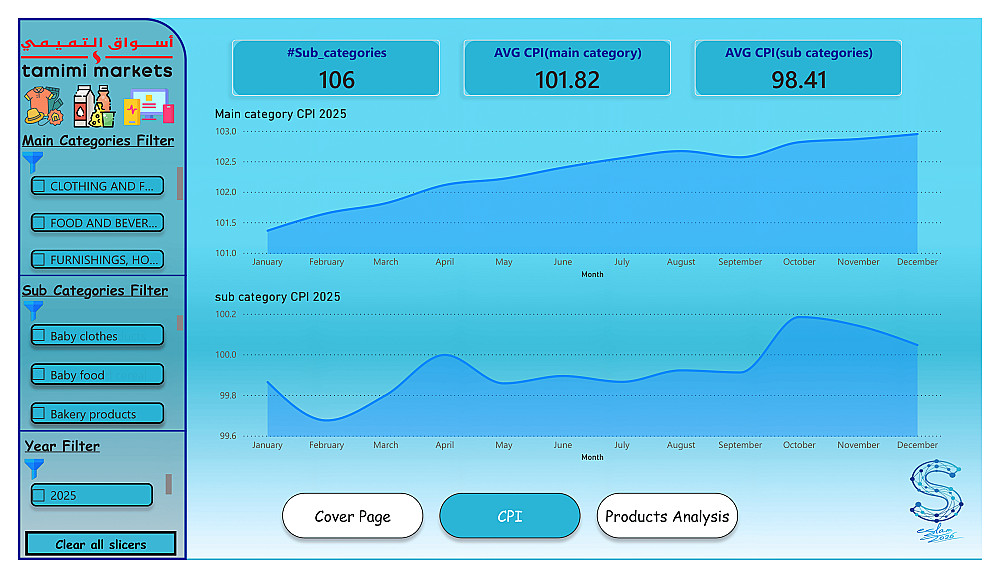Click the 101.82 average CPI value

pos(567,80)
